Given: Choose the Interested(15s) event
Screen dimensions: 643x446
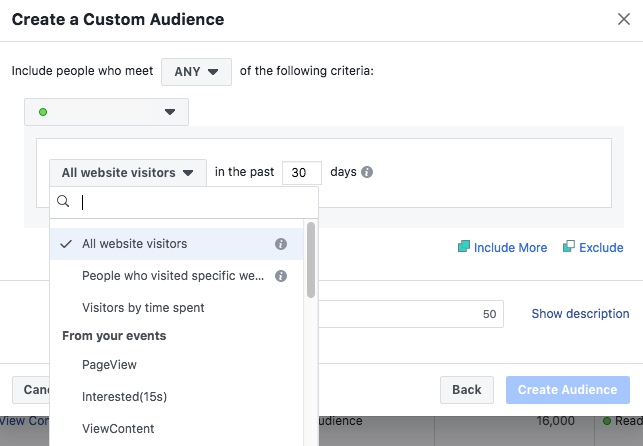Looking at the screenshot, I should tap(176, 396).
